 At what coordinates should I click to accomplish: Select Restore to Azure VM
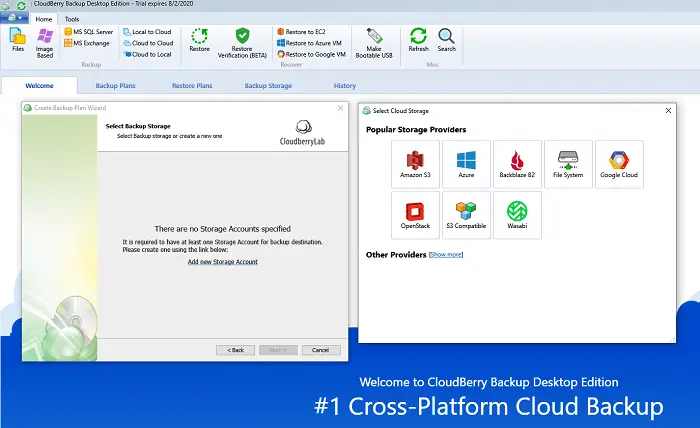tap(309, 43)
